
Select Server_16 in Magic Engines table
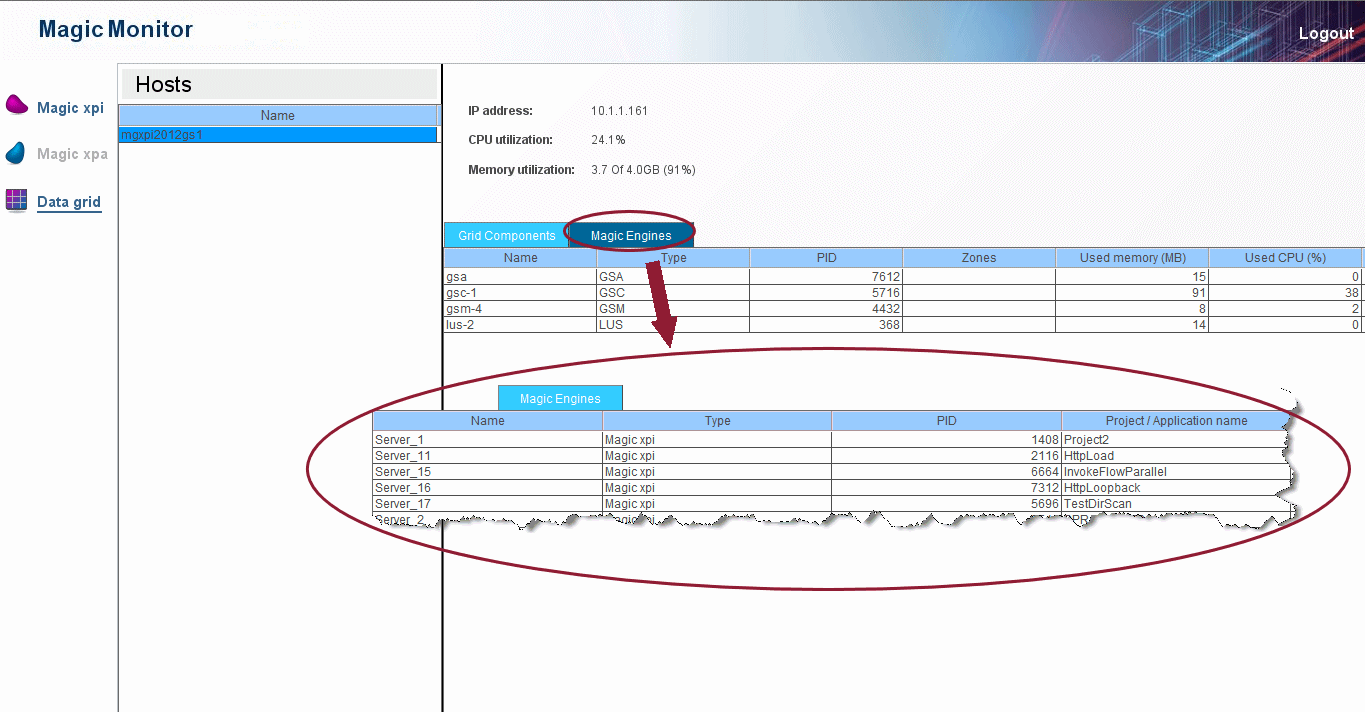point(487,487)
